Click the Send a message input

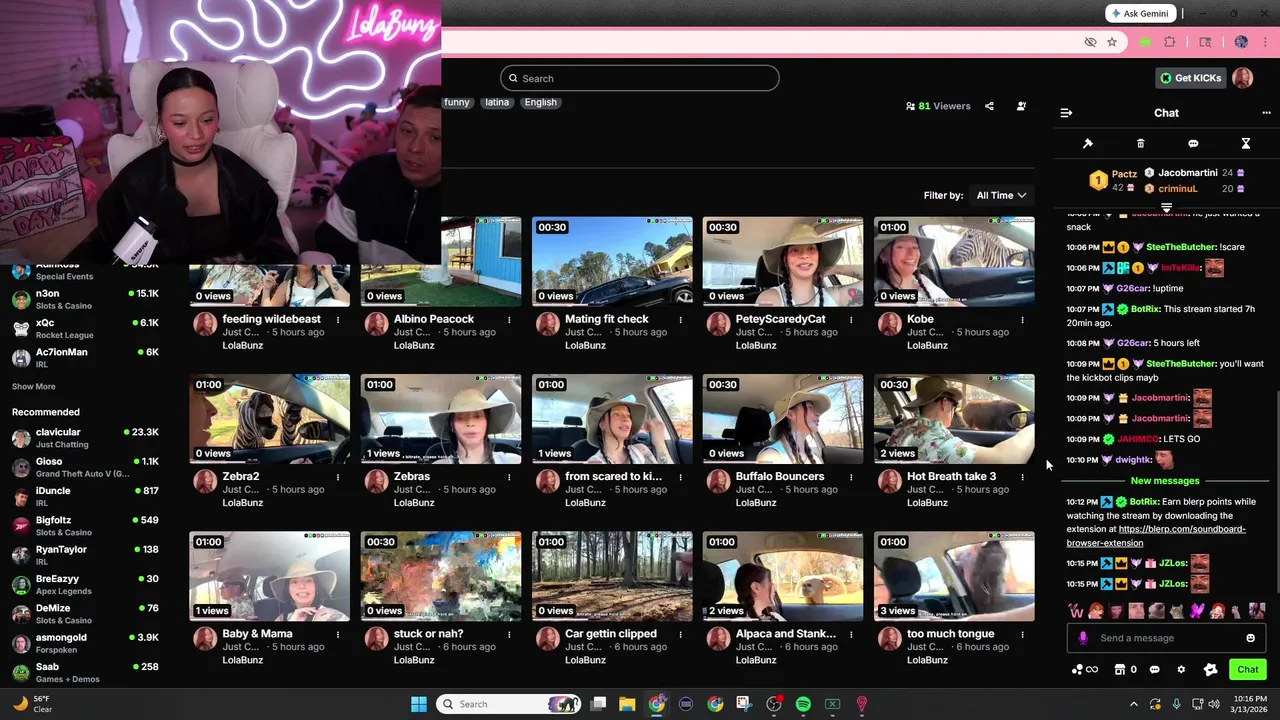[x=1166, y=638]
